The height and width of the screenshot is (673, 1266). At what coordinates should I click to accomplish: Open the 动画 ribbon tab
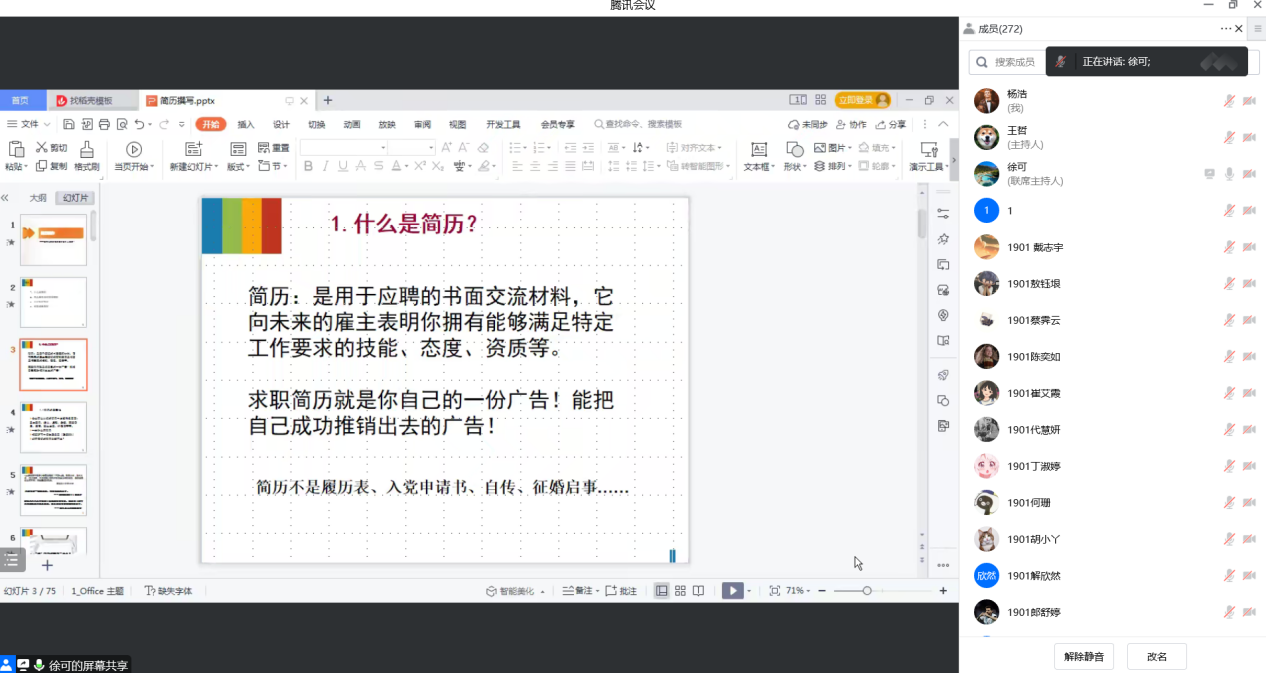(x=351, y=125)
